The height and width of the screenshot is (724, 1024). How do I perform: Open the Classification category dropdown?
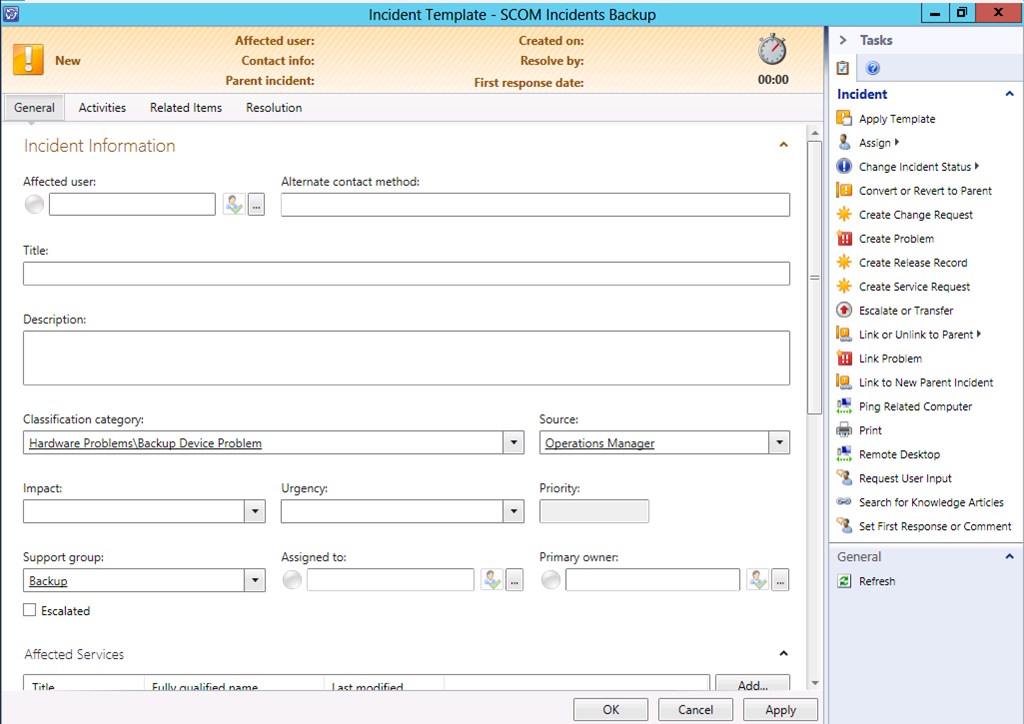[513, 443]
